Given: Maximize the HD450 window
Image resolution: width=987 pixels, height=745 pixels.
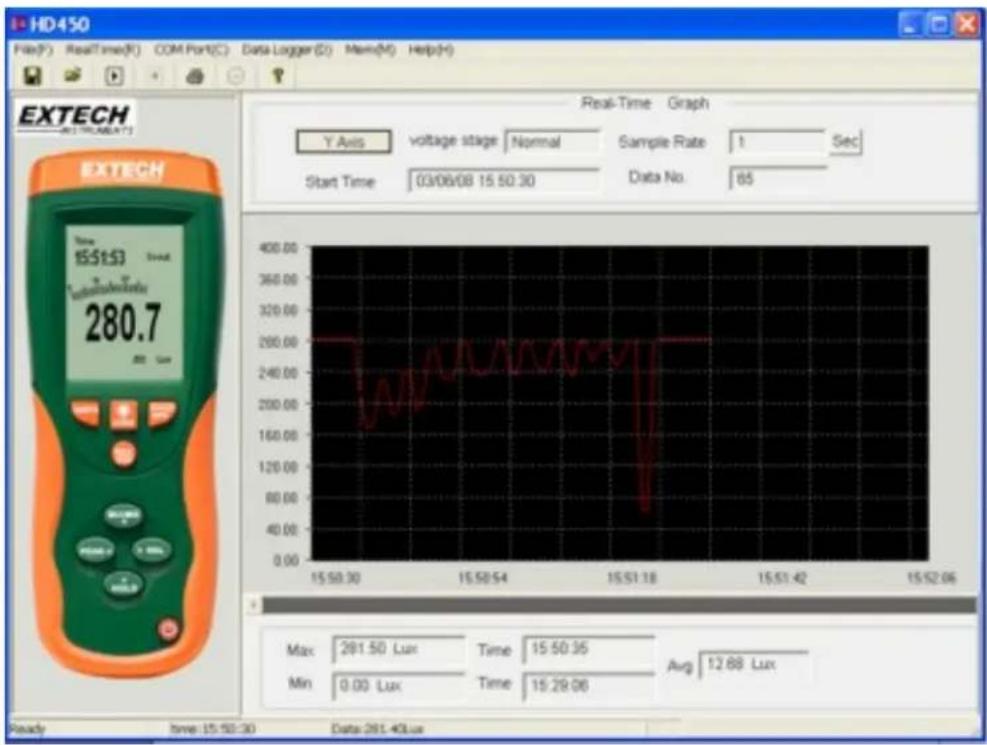Looking at the screenshot, I should (939, 24).
